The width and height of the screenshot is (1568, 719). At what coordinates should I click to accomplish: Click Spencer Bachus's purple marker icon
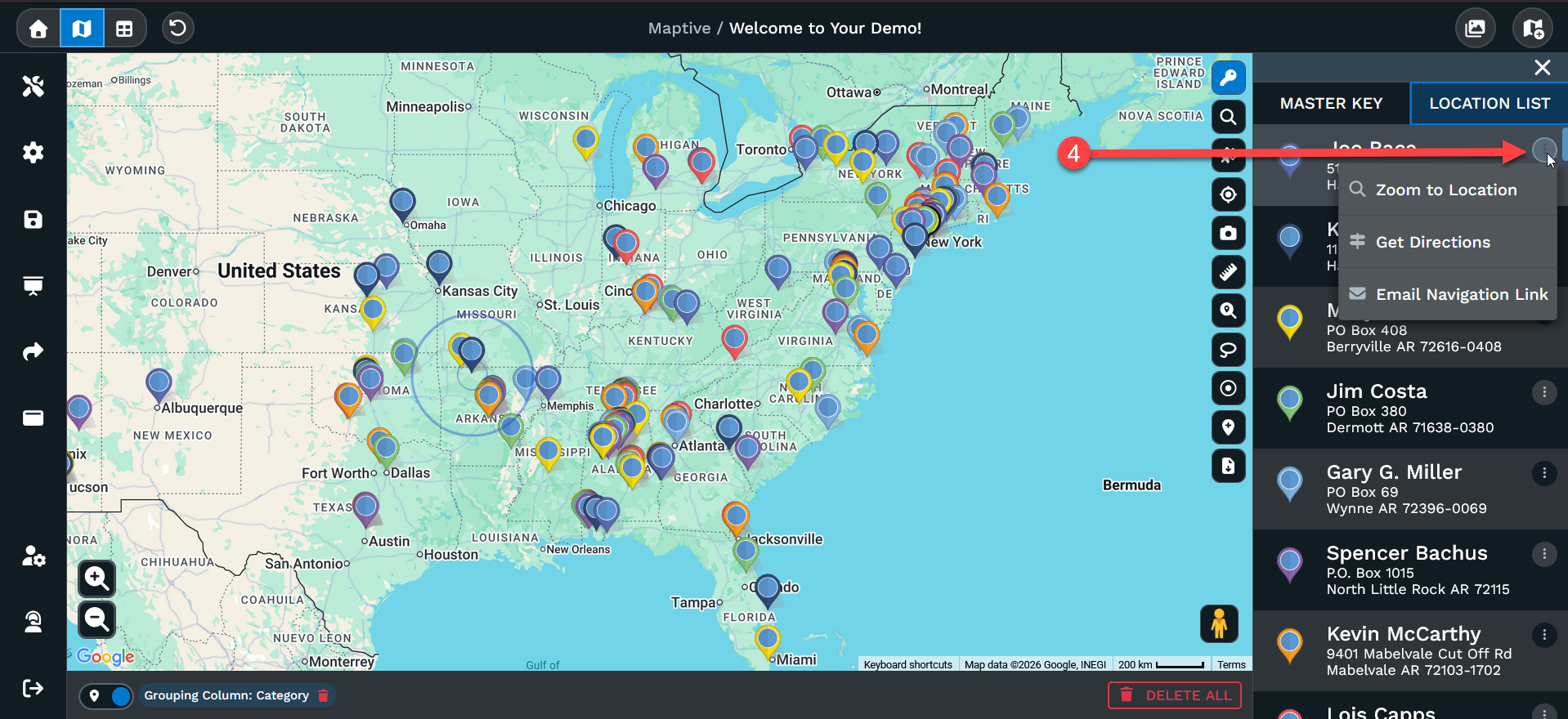pos(1289,565)
